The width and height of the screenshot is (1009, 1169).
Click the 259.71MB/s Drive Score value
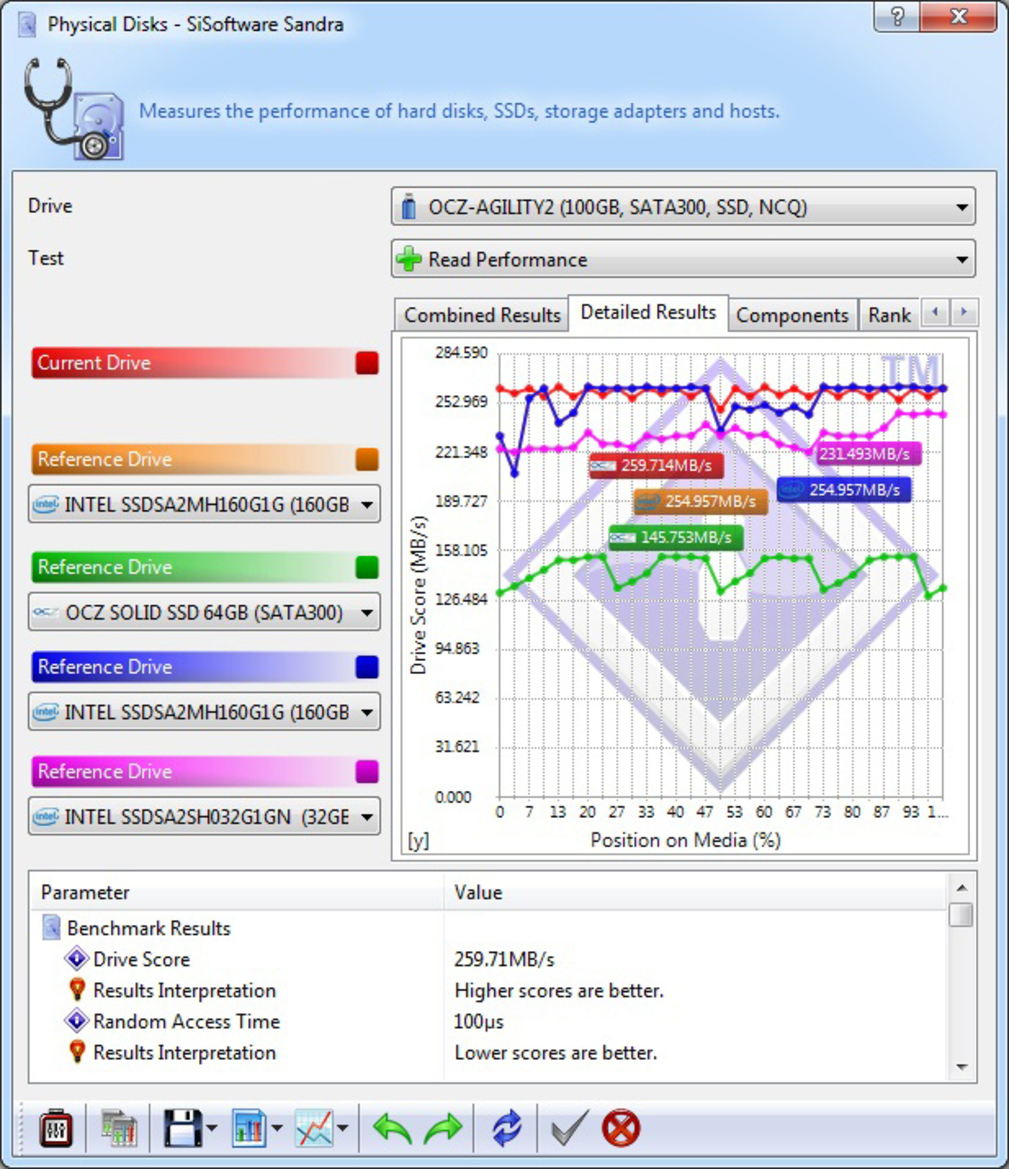(504, 960)
